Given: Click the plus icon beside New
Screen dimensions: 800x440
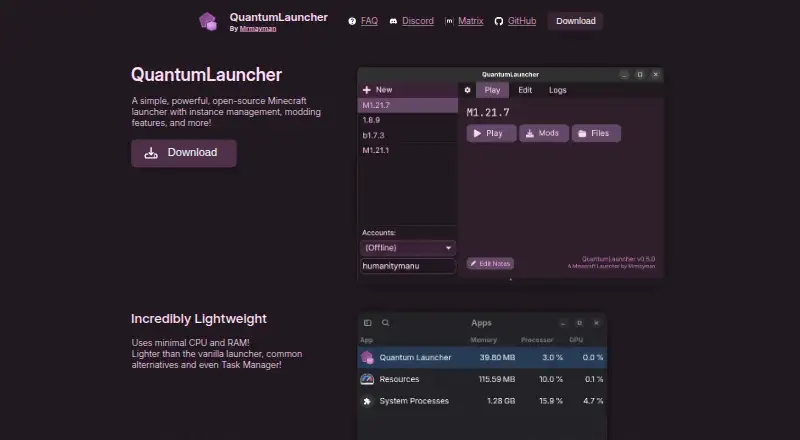Looking at the screenshot, I should [366, 90].
